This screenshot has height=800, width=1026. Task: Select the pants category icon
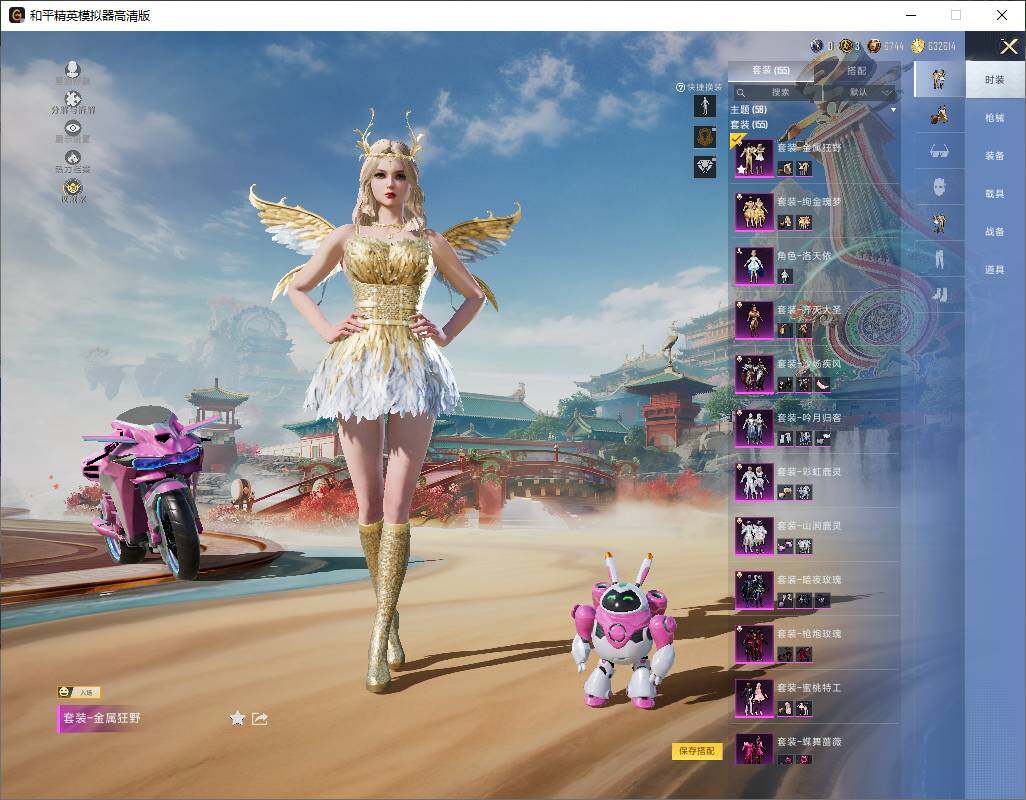pyautogui.click(x=939, y=259)
